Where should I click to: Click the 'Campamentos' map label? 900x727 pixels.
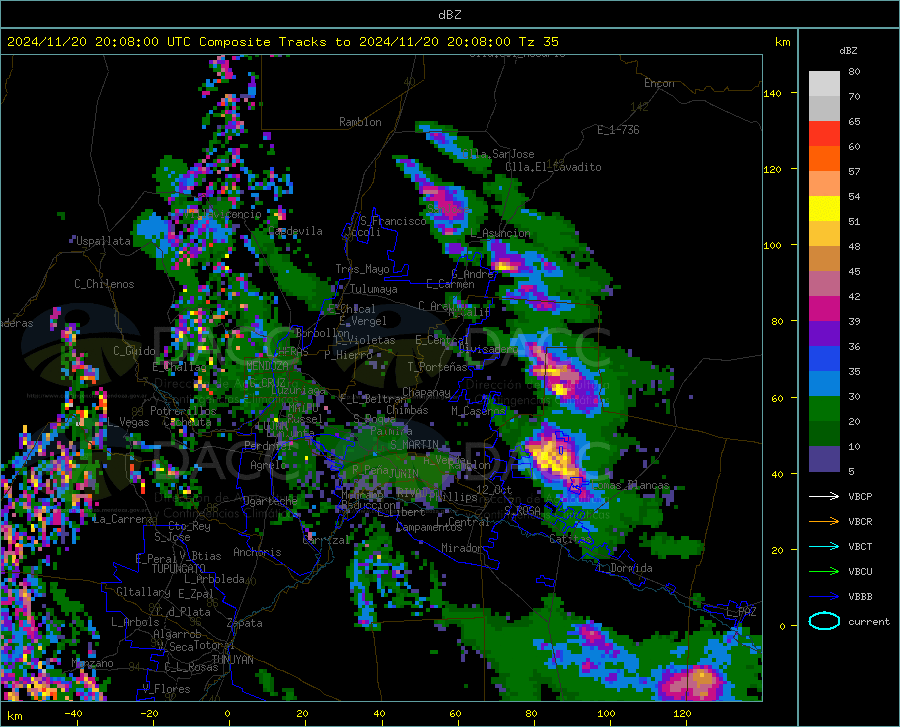pyautogui.click(x=429, y=527)
